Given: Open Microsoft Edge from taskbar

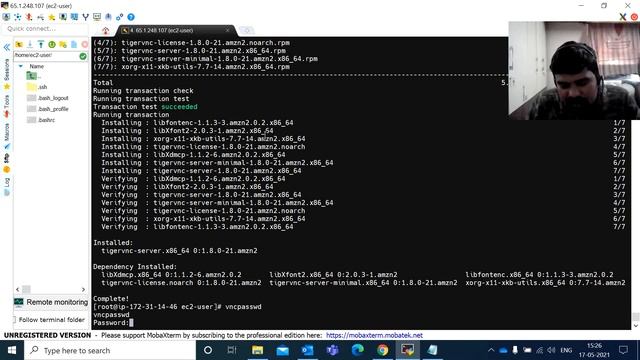Looking at the screenshot, I should point(358,350).
